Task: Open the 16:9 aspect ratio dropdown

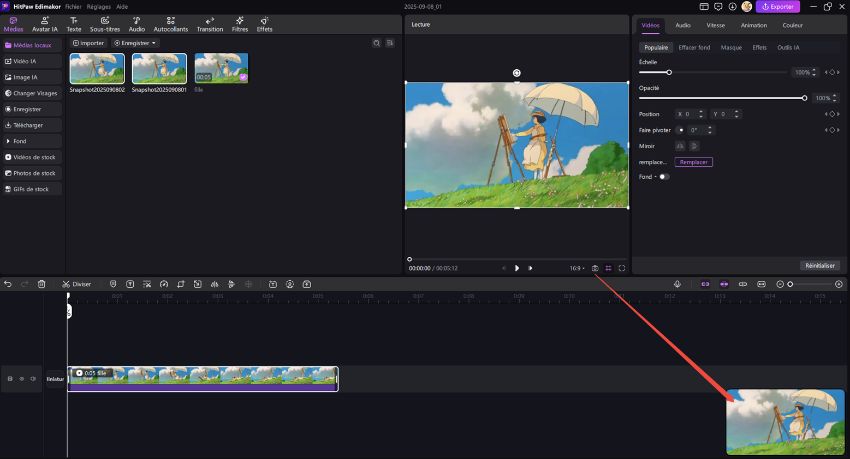Action: tap(577, 268)
